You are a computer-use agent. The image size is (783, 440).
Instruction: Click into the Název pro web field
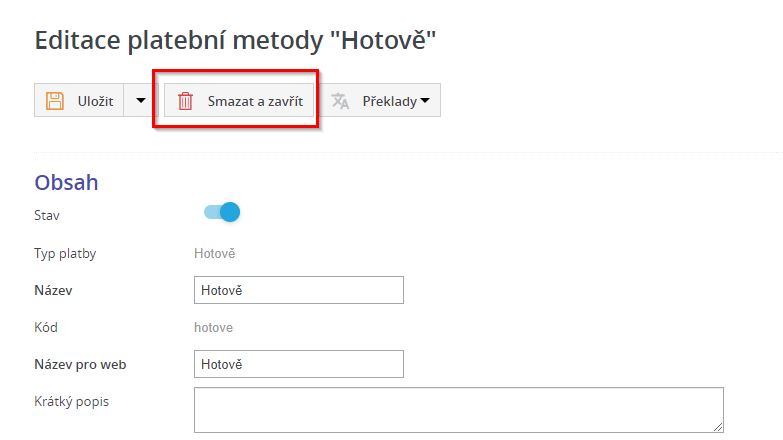click(298, 364)
